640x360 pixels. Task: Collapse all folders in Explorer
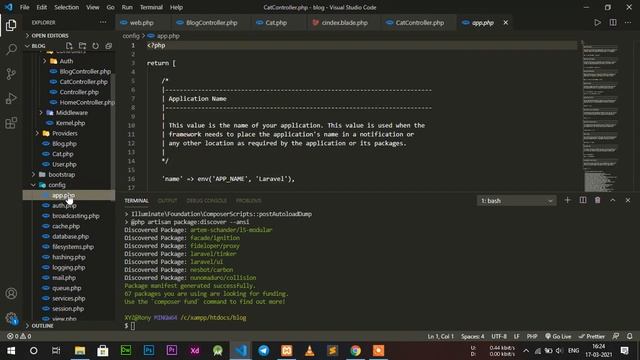point(108,46)
